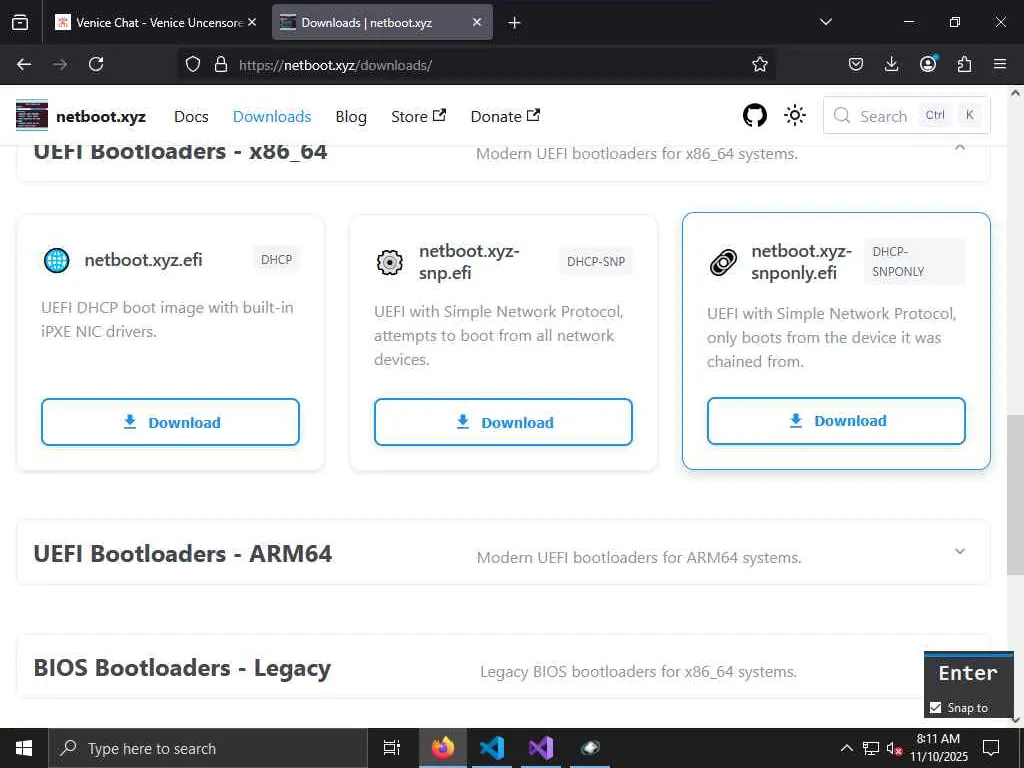This screenshot has width=1024, height=768.
Task: Click the forward navigation arrow
Action: pos(60,64)
